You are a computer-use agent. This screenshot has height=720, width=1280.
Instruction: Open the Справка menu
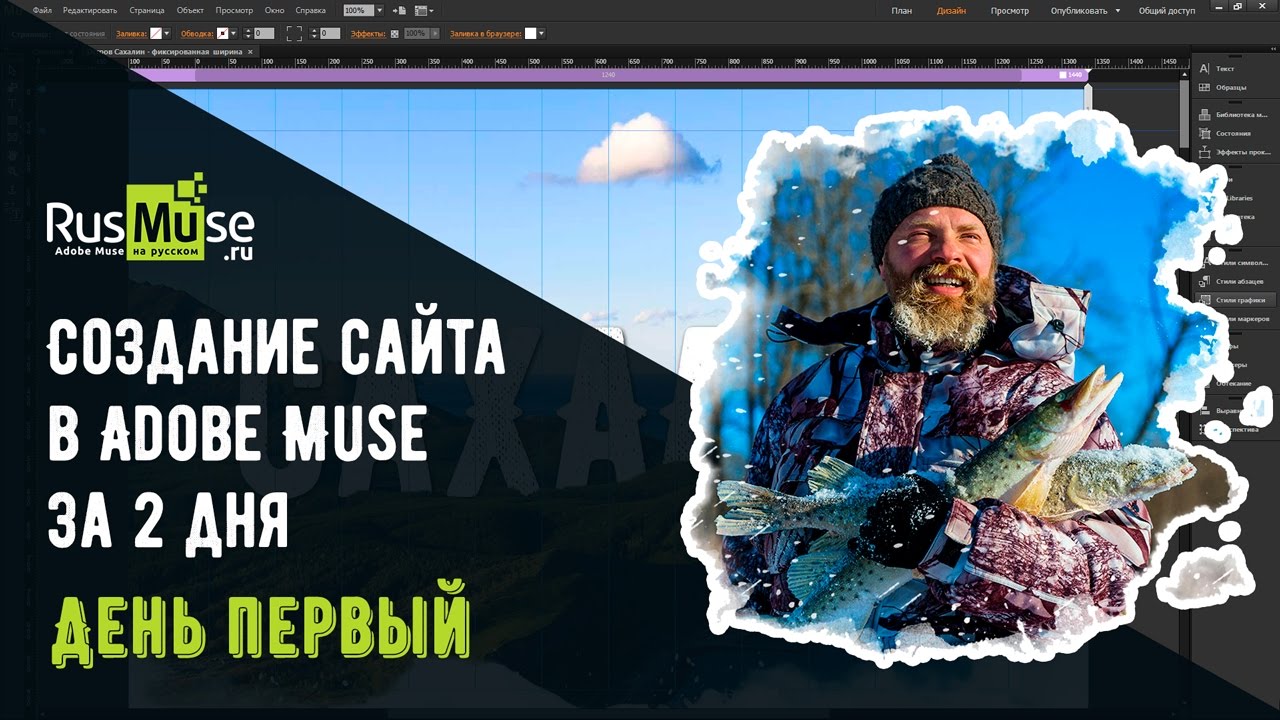pos(311,10)
